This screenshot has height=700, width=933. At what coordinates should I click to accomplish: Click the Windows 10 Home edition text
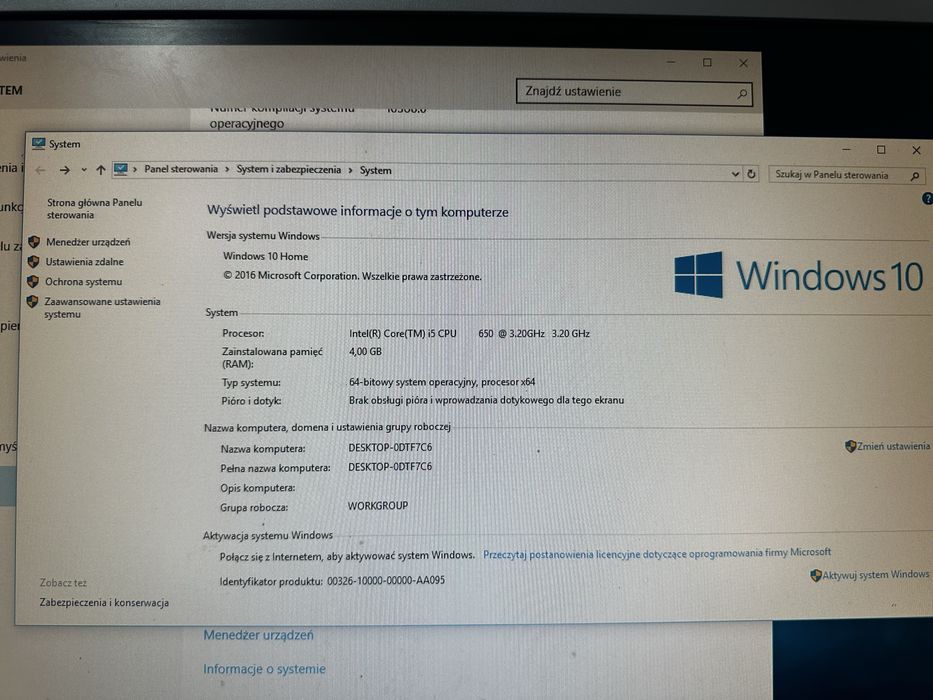click(x=265, y=257)
